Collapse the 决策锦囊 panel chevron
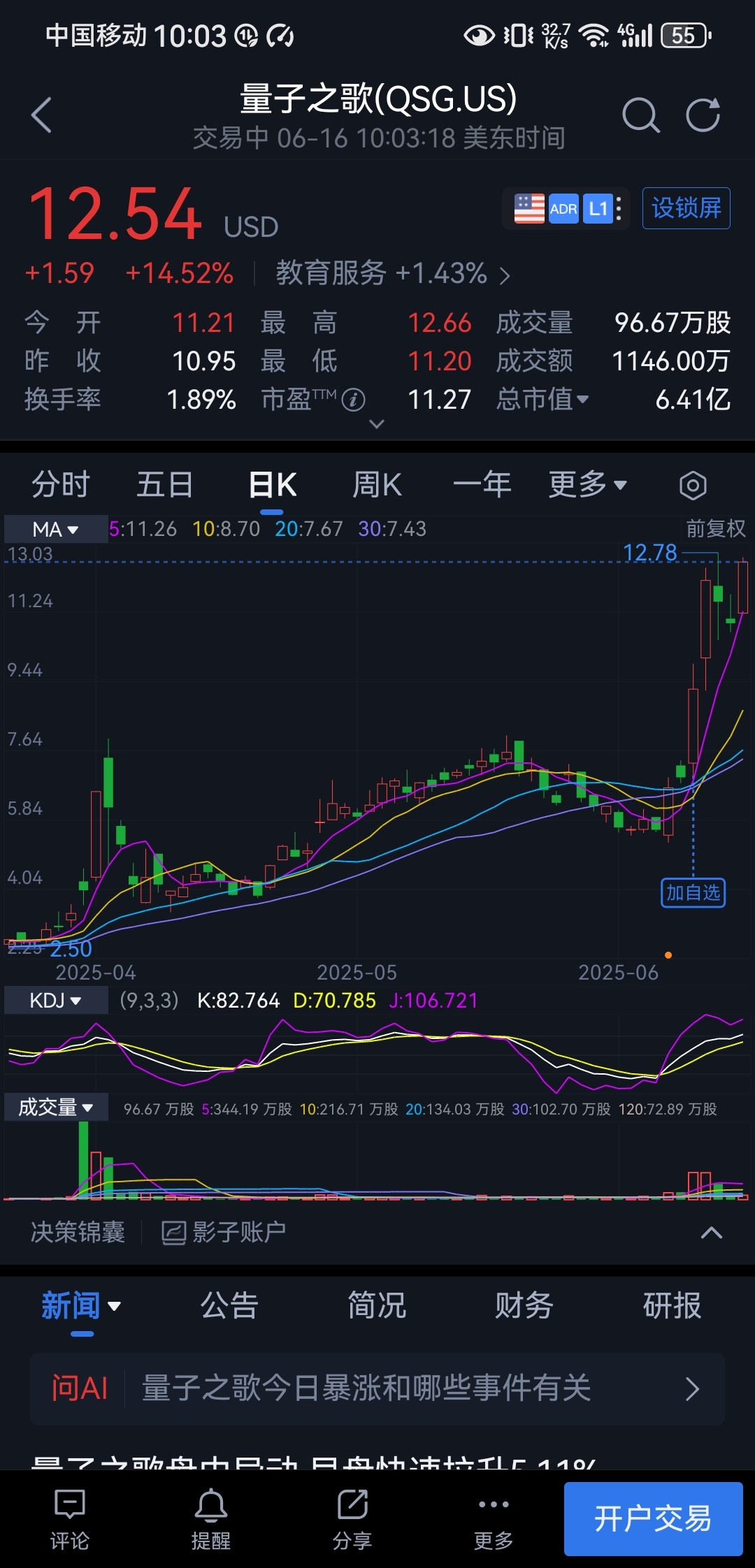 coord(712,1233)
